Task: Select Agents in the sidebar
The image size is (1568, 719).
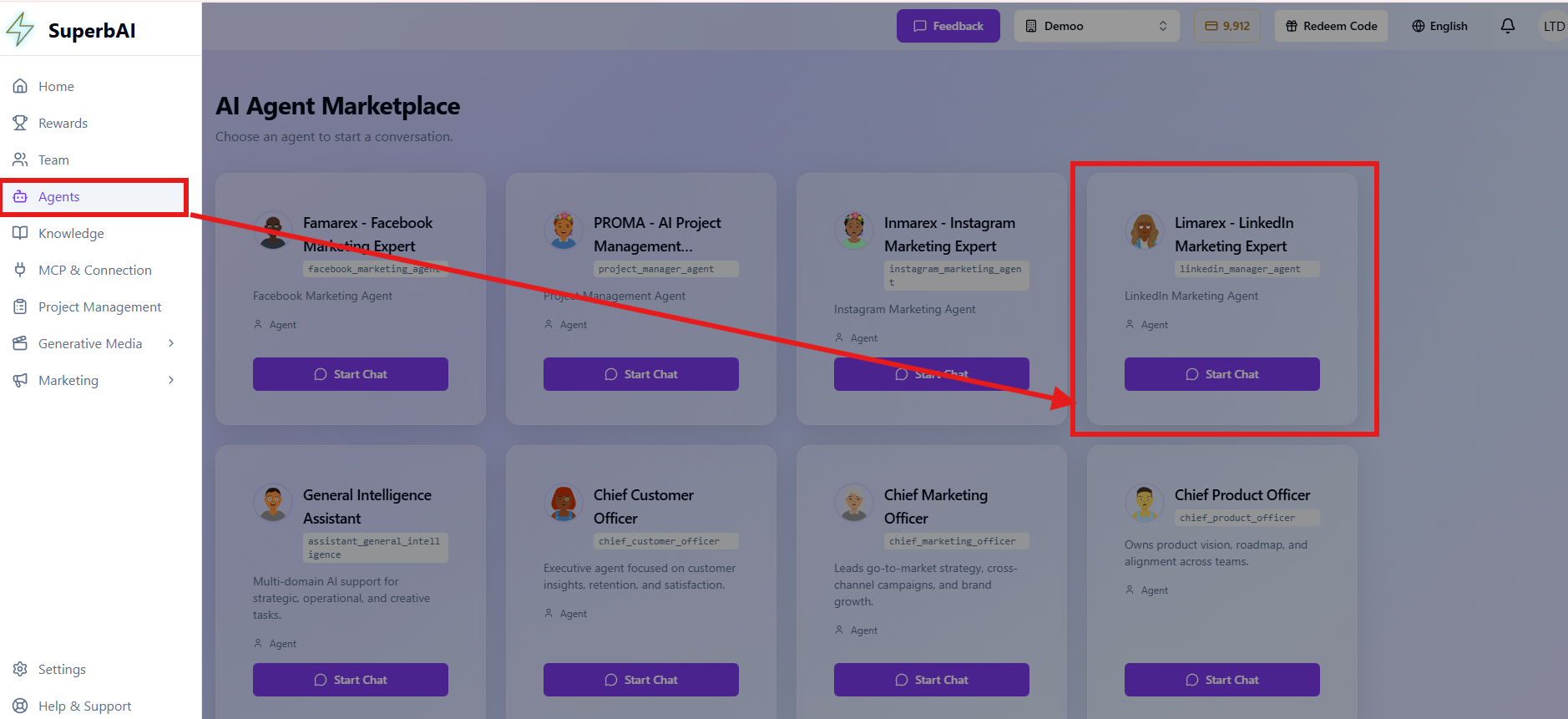Action: (58, 196)
